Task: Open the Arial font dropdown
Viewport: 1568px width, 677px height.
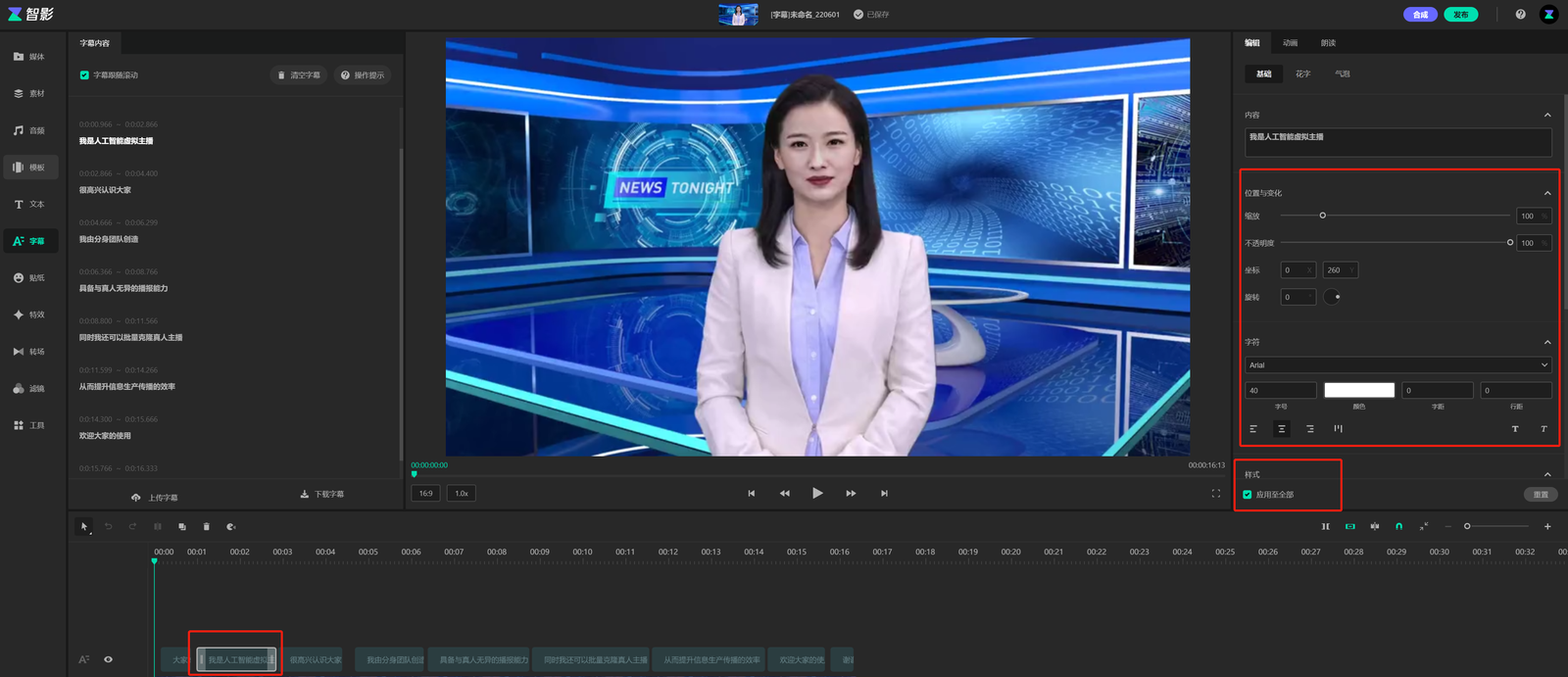Action: point(1397,365)
